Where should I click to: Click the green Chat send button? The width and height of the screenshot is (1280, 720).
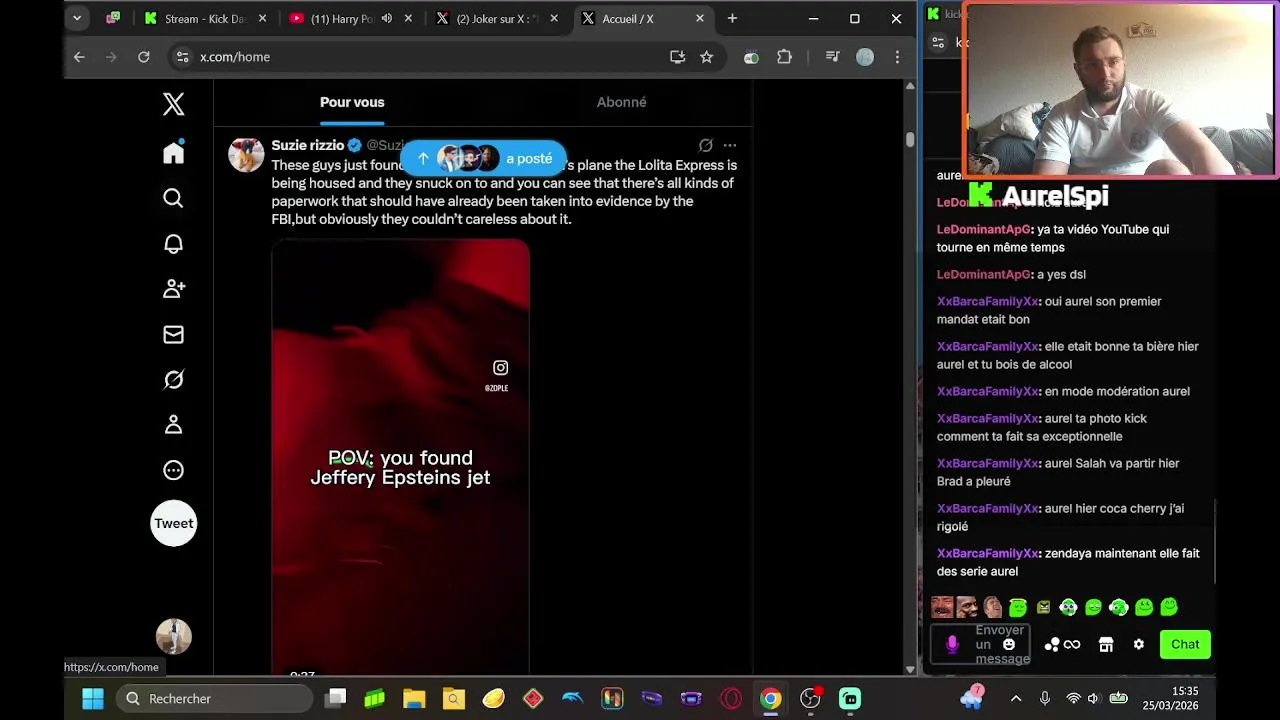point(1185,645)
